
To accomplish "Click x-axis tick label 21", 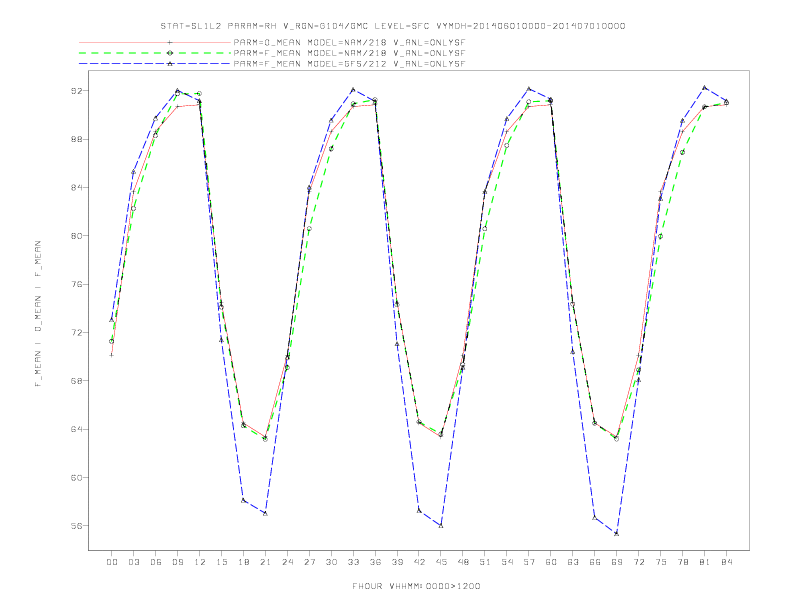I will [x=265, y=562].
